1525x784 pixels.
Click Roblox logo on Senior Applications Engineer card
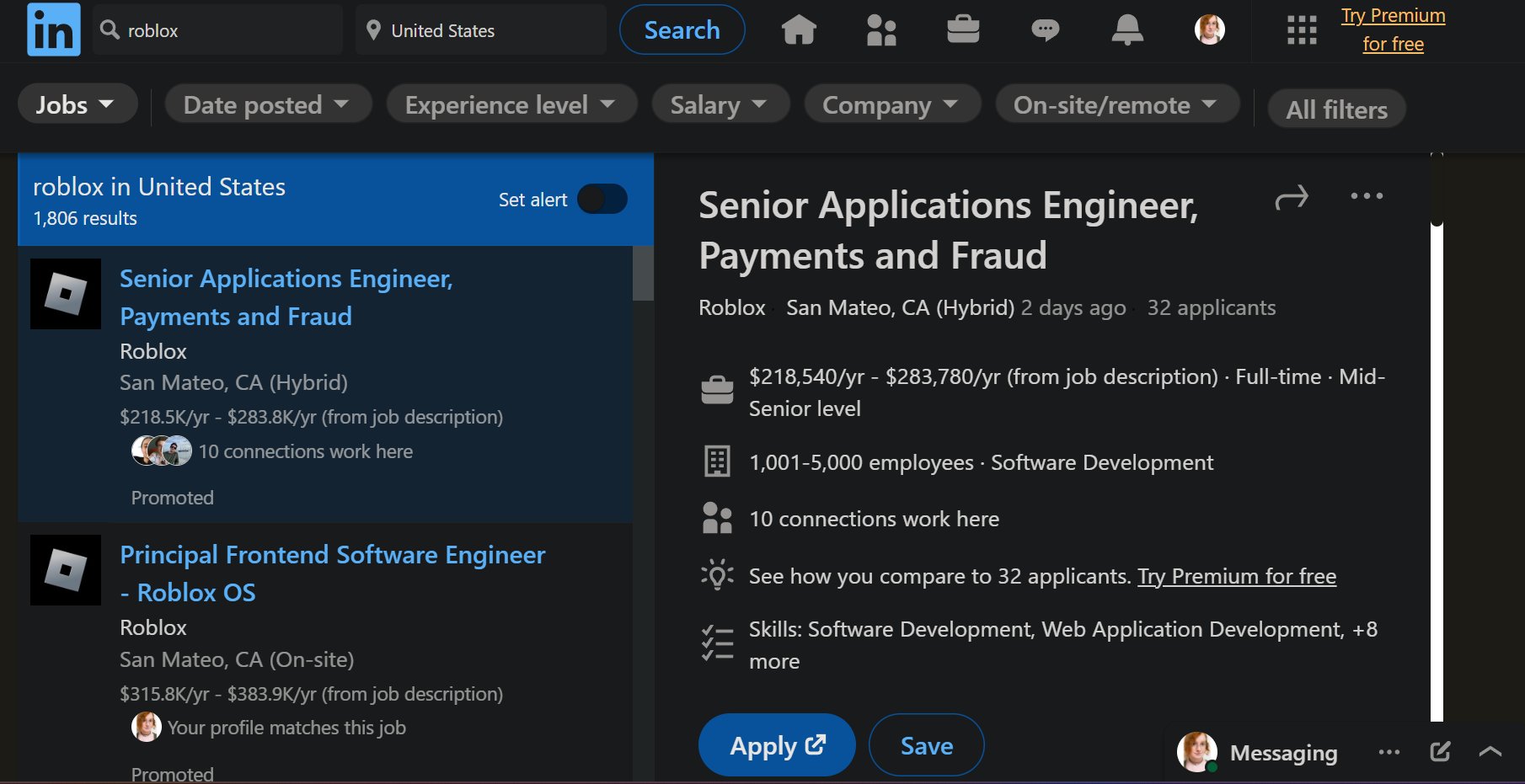[66, 294]
